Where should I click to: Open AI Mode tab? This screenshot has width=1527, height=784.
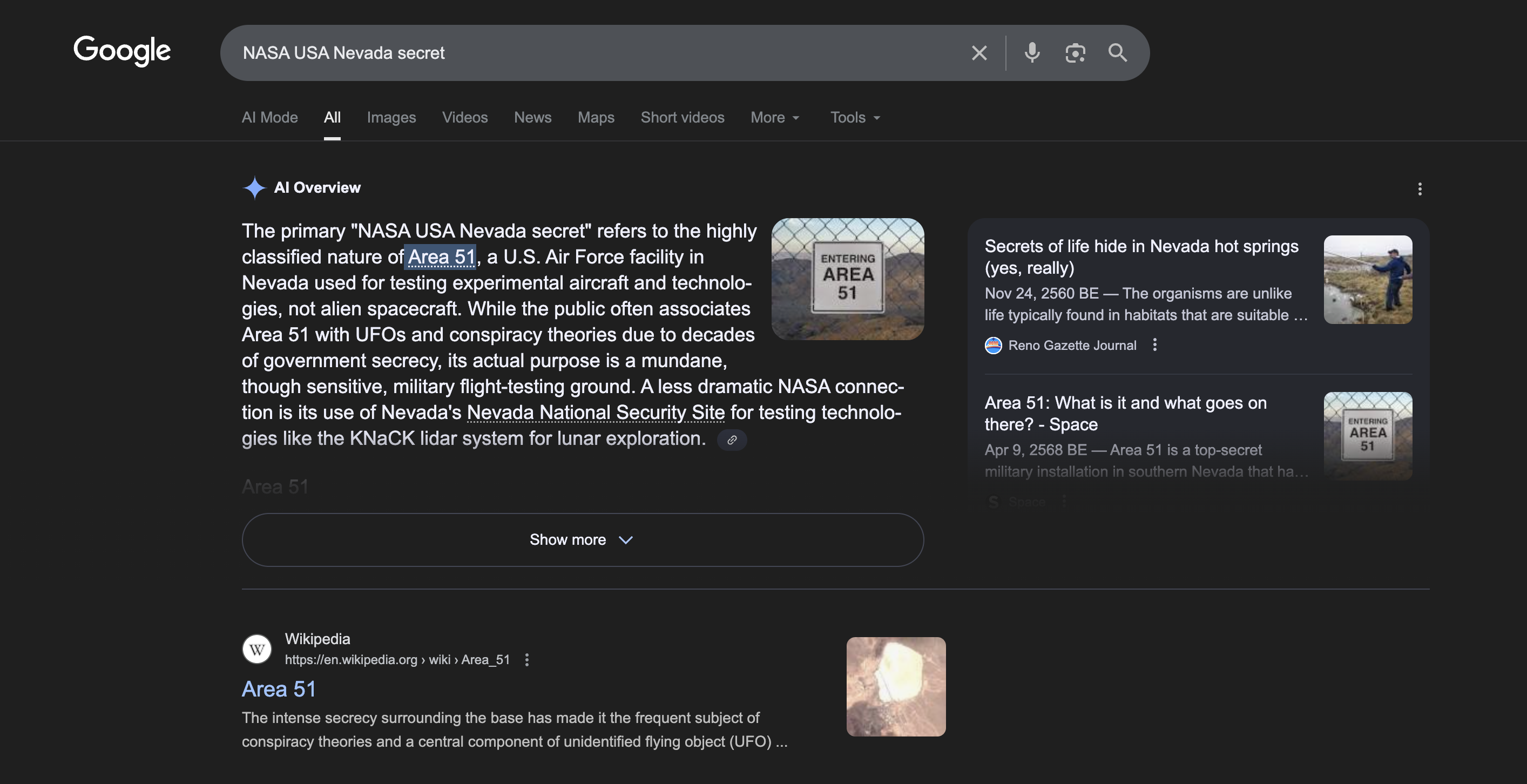tap(270, 117)
